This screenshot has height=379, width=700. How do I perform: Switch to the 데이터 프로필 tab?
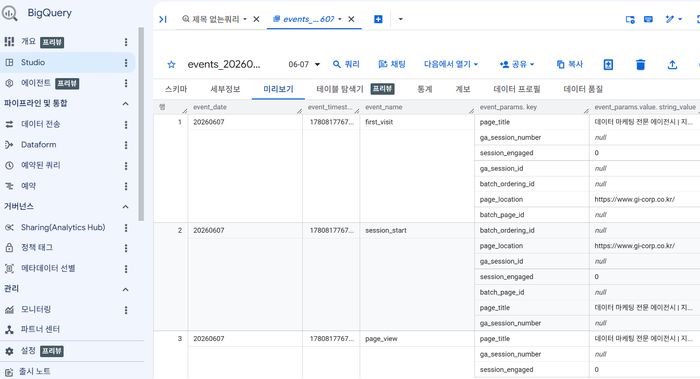click(x=517, y=89)
